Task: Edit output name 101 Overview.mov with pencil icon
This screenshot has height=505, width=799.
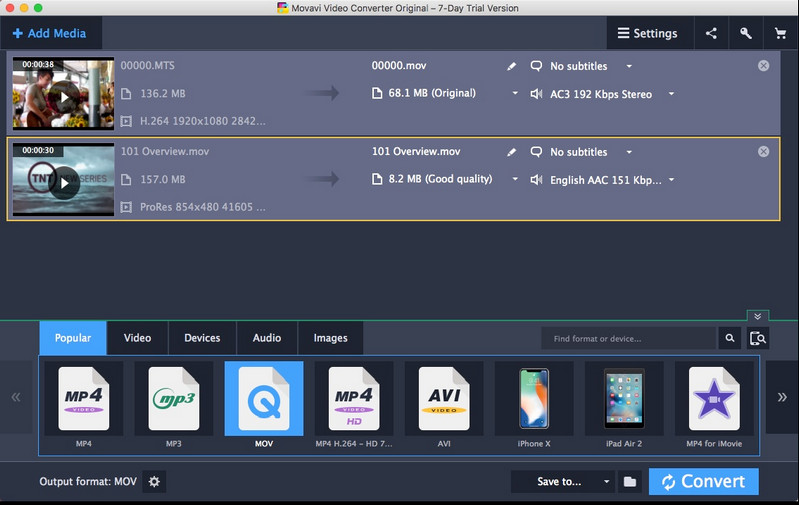Action: point(512,152)
